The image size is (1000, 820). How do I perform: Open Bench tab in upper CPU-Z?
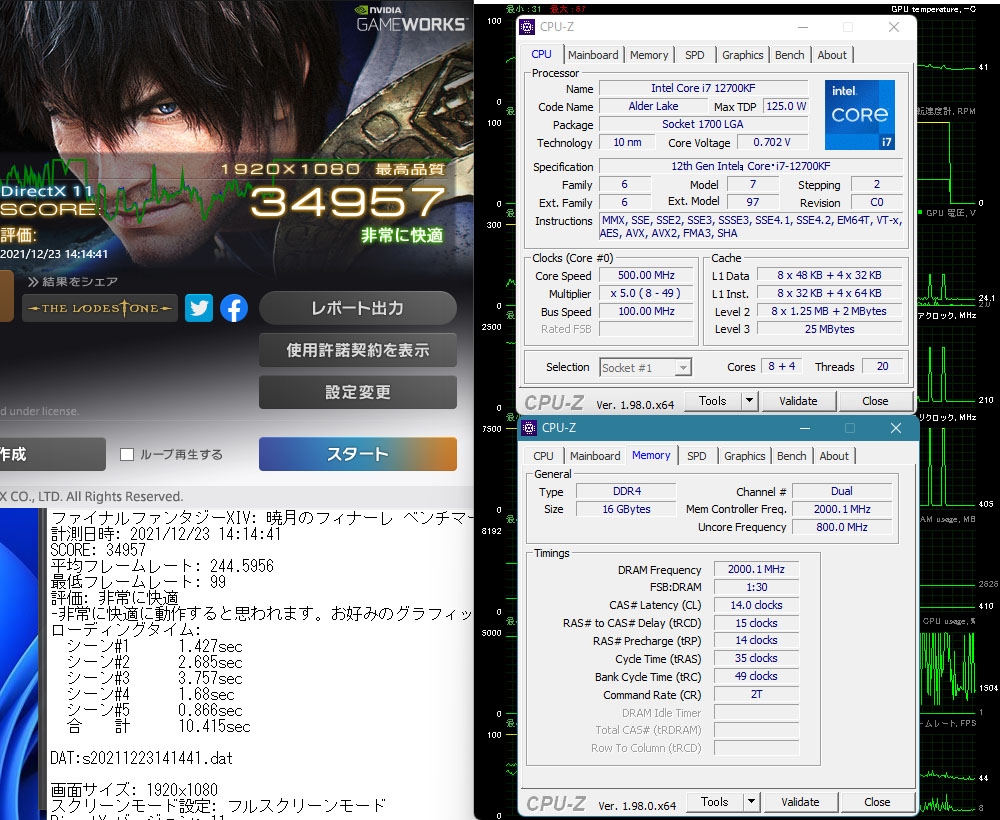pyautogui.click(x=790, y=55)
